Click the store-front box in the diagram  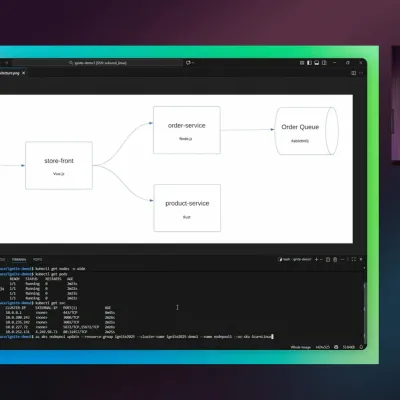click(x=59, y=165)
